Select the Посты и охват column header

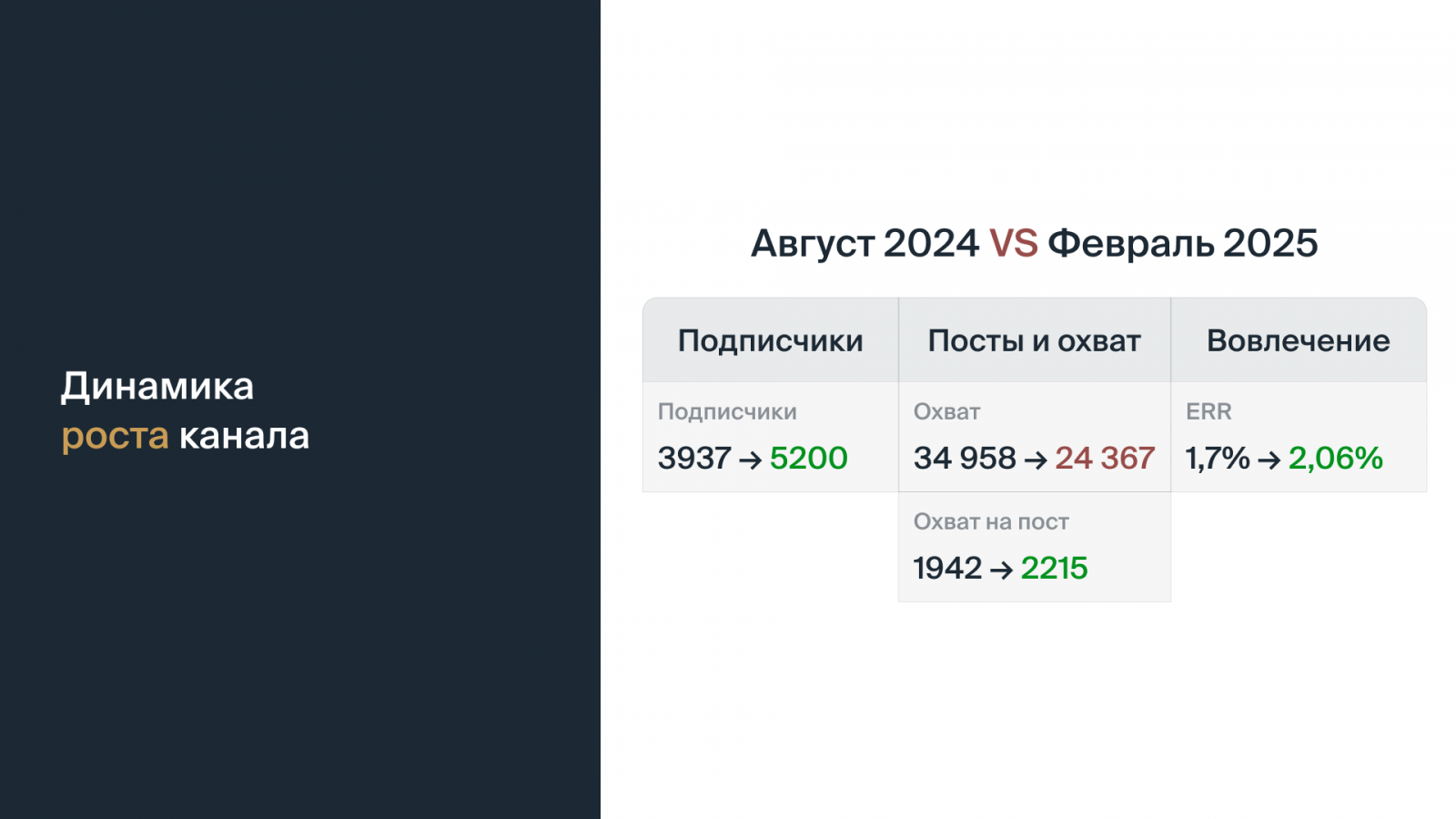pyautogui.click(x=1034, y=340)
